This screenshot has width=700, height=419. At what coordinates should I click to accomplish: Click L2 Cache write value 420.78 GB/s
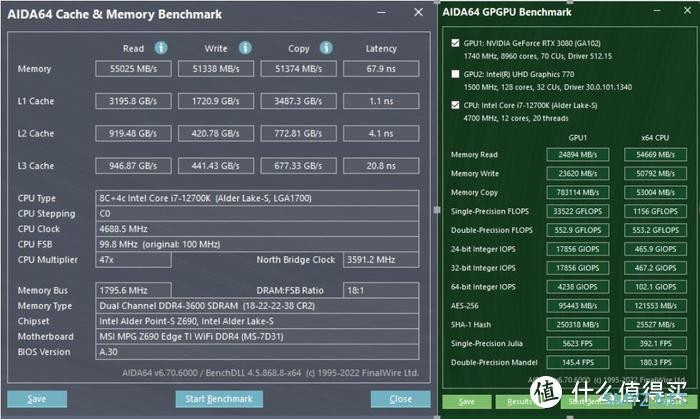pos(216,133)
